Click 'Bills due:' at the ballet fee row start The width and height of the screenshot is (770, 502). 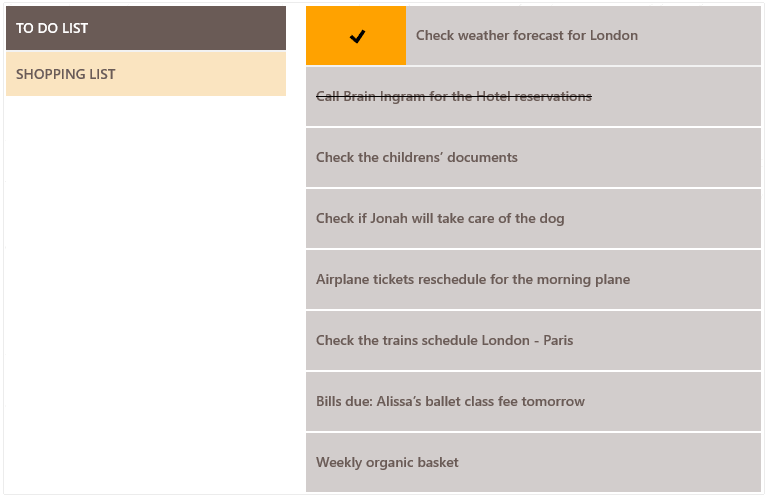343,402
